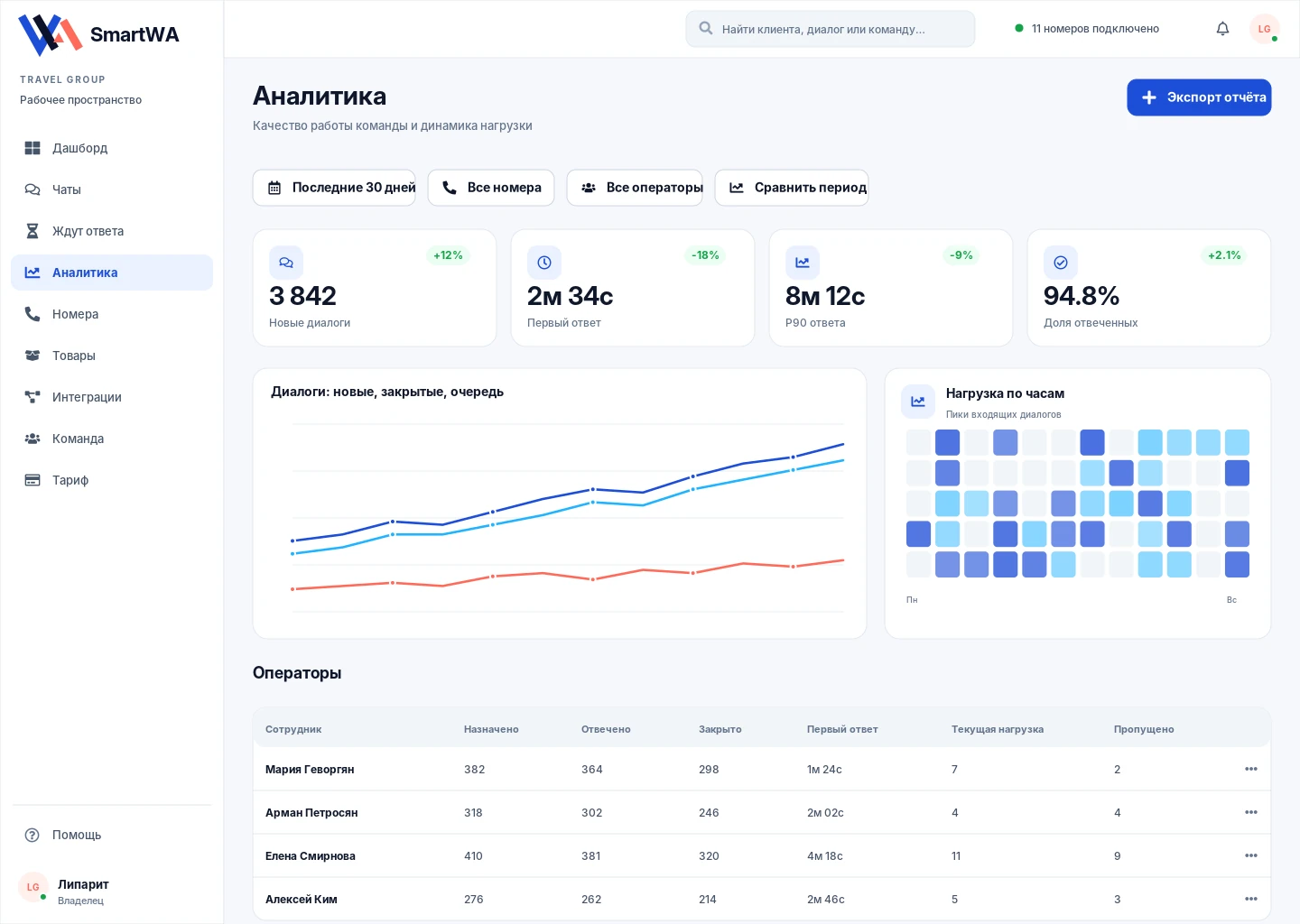The width and height of the screenshot is (1300, 924).
Task: Click the Нагрузка по часам title
Action: (1005, 393)
